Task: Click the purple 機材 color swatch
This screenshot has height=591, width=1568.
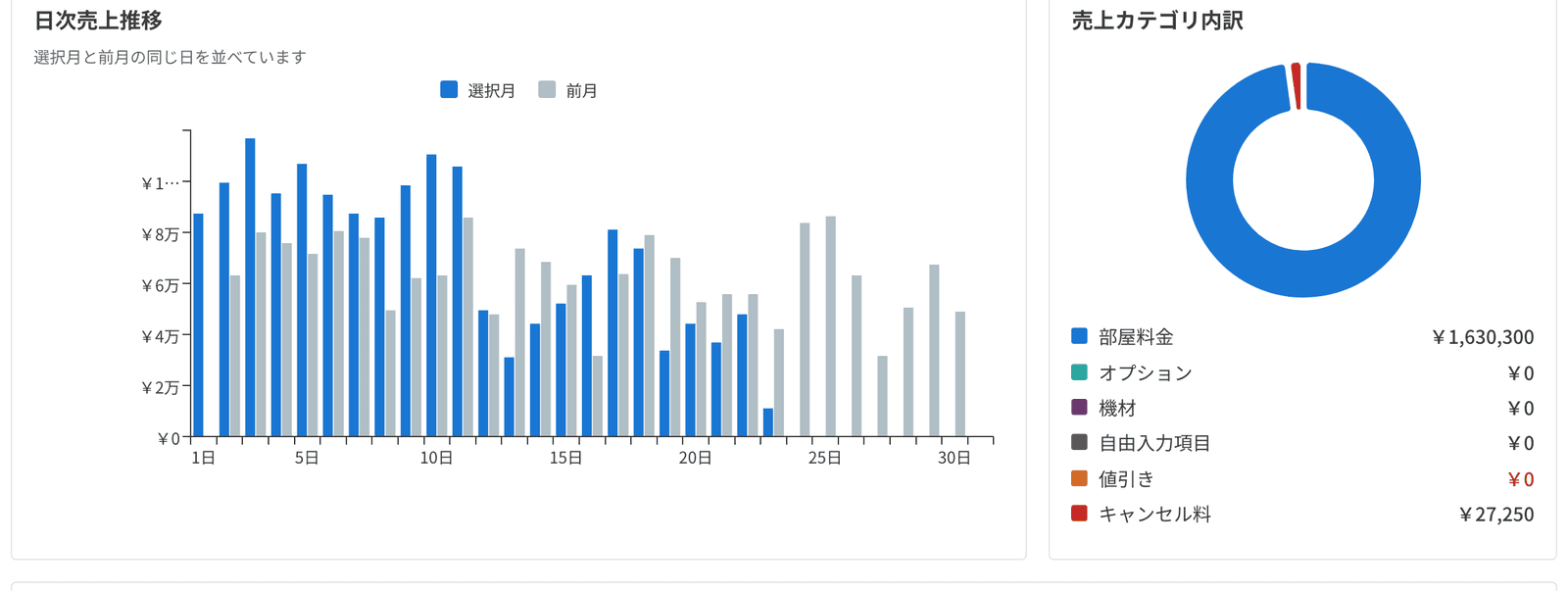Action: coord(1080,408)
